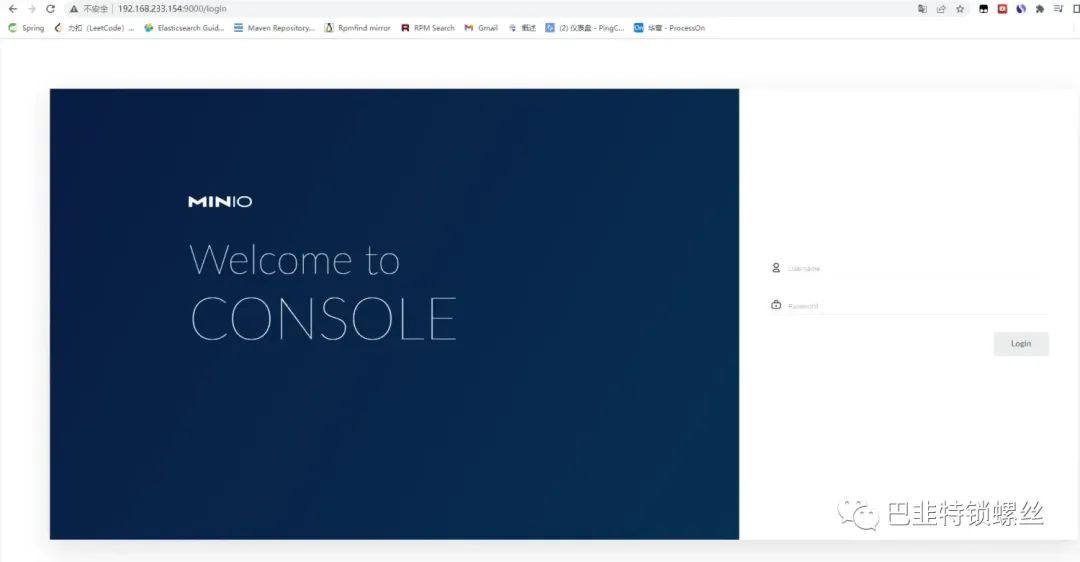Click the 'CONSOLE' heading text
This screenshot has width=1080, height=562.
(323, 319)
